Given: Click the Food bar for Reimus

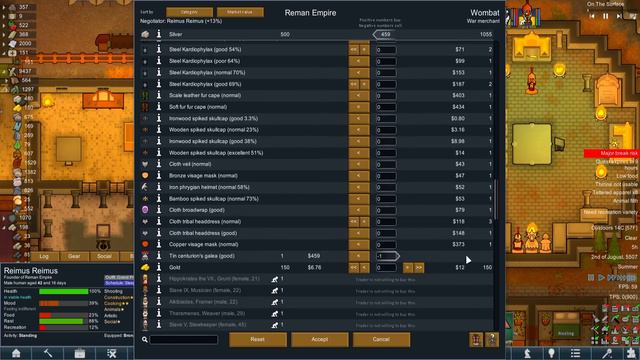Looking at the screenshot, I should [x=63, y=315].
